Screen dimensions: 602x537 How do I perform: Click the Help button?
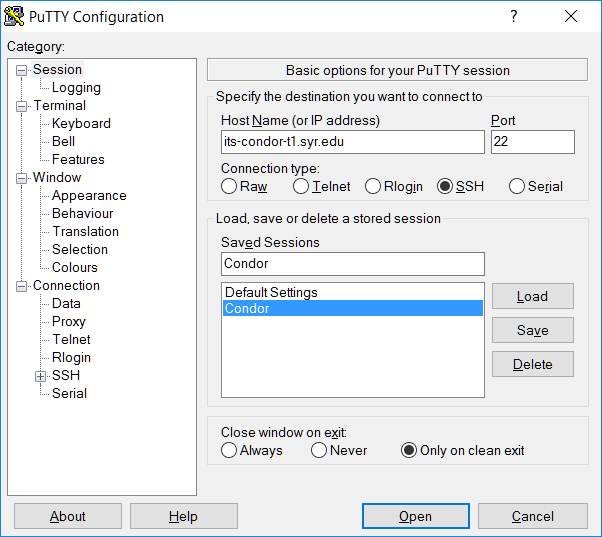point(184,516)
